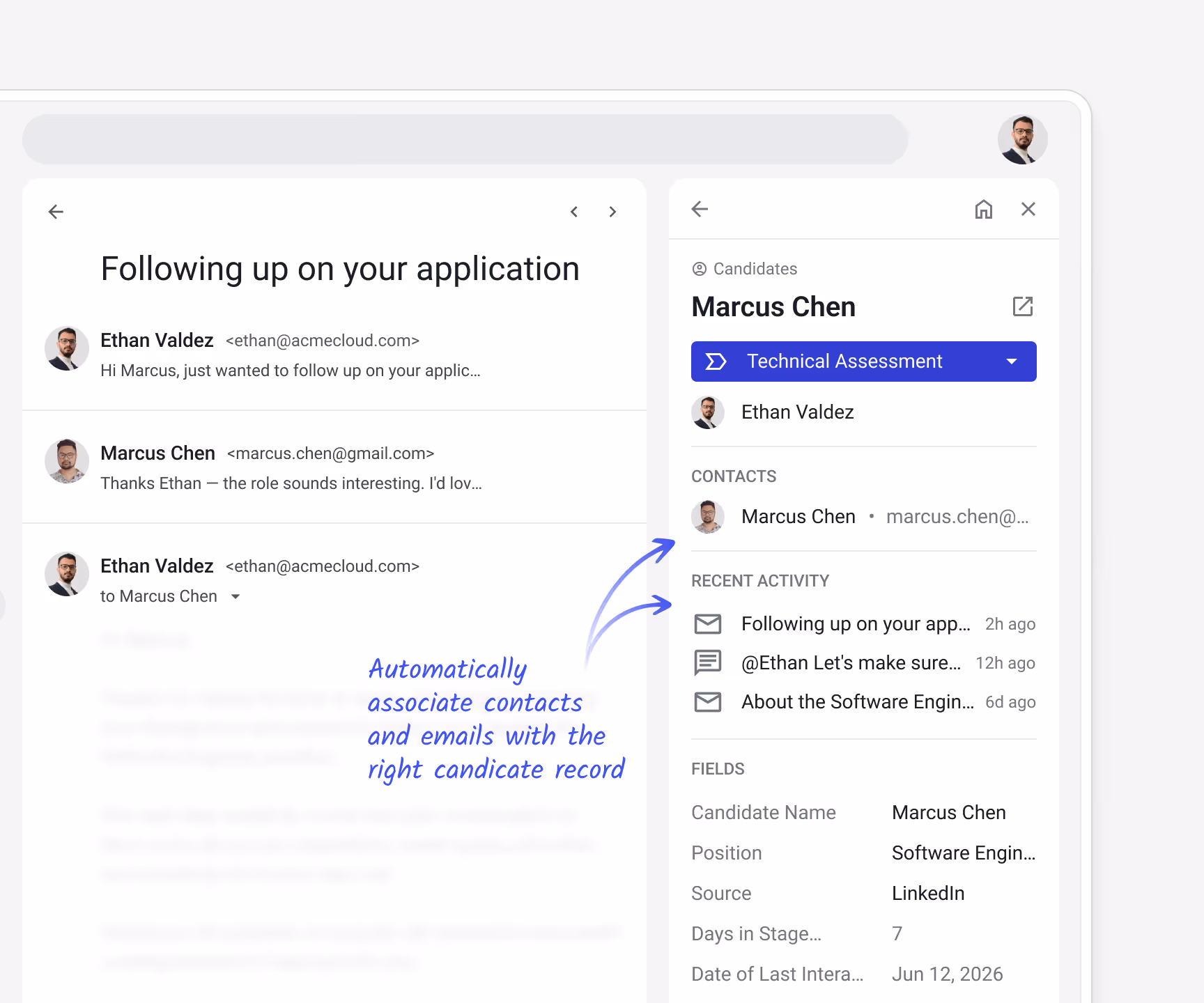Open the profile avatar at top right
Screen dimensions: 1204x1003
coord(1022,139)
